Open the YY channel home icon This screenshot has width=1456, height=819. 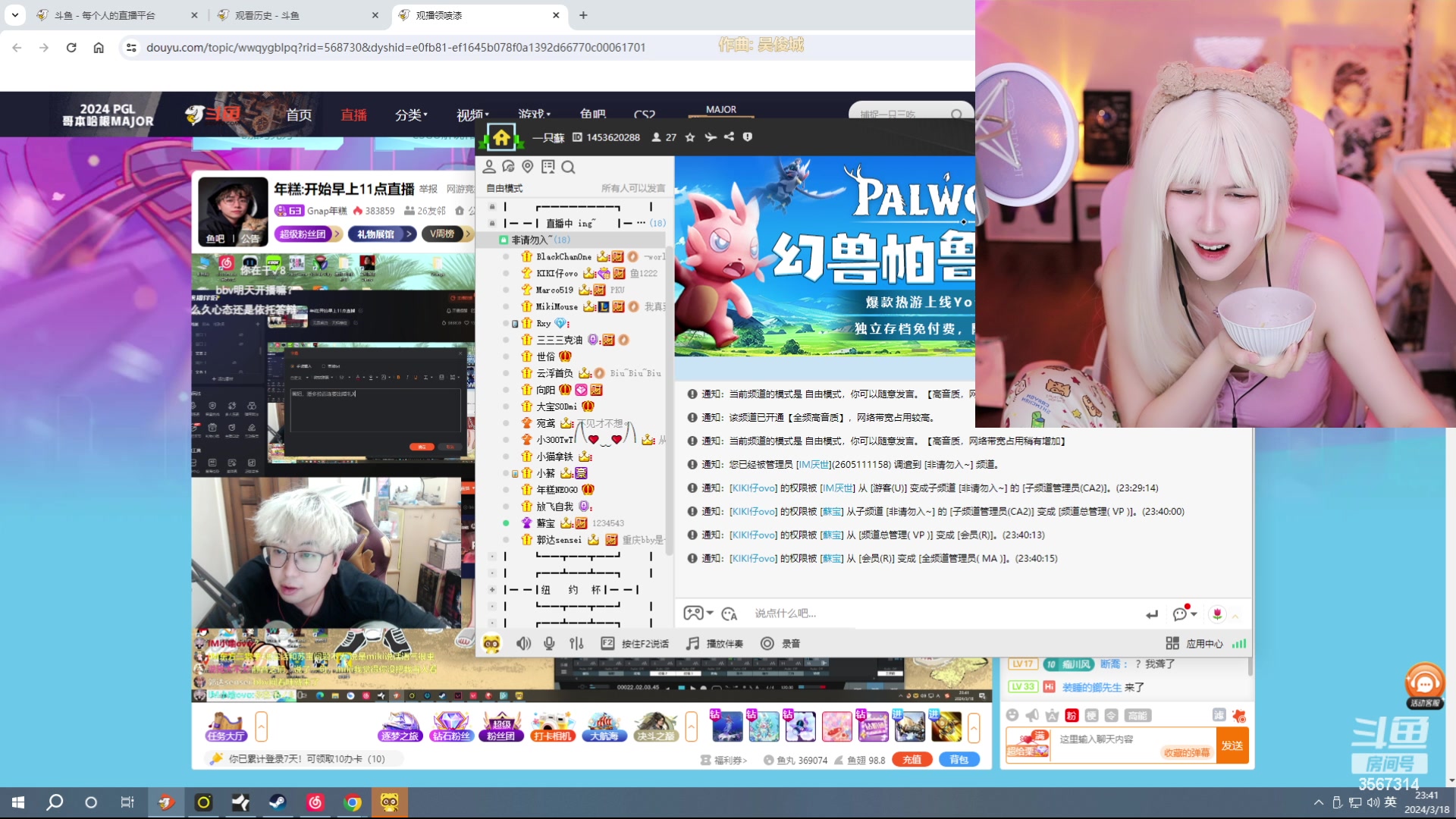(x=501, y=138)
